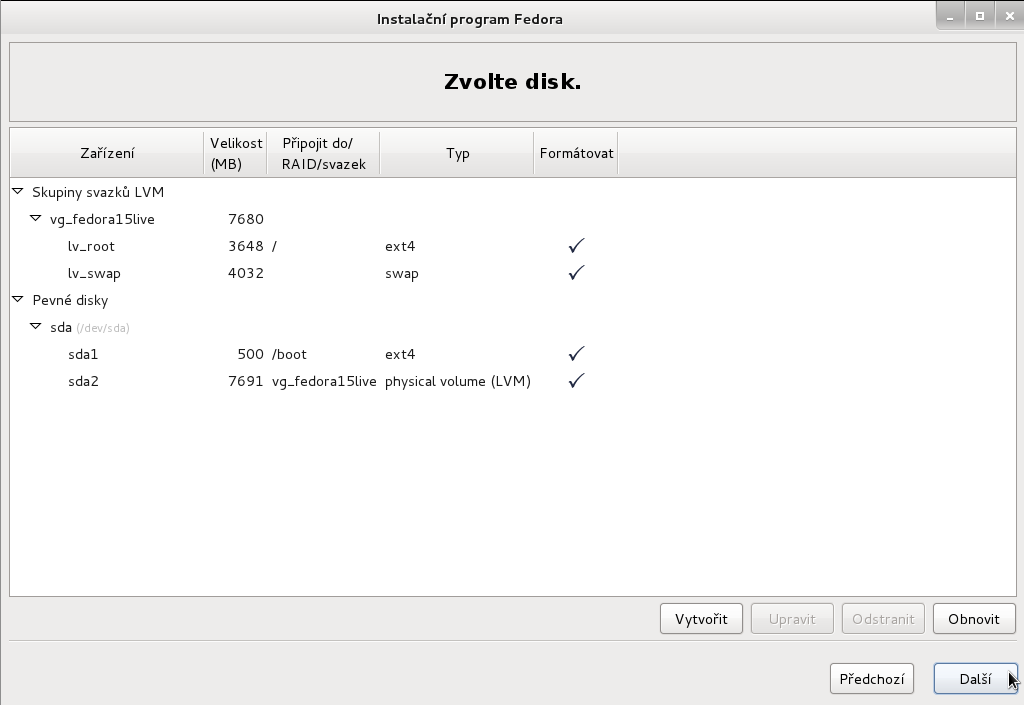The width and height of the screenshot is (1024, 705).
Task: Proceed with the Další button
Action: pos(974,679)
